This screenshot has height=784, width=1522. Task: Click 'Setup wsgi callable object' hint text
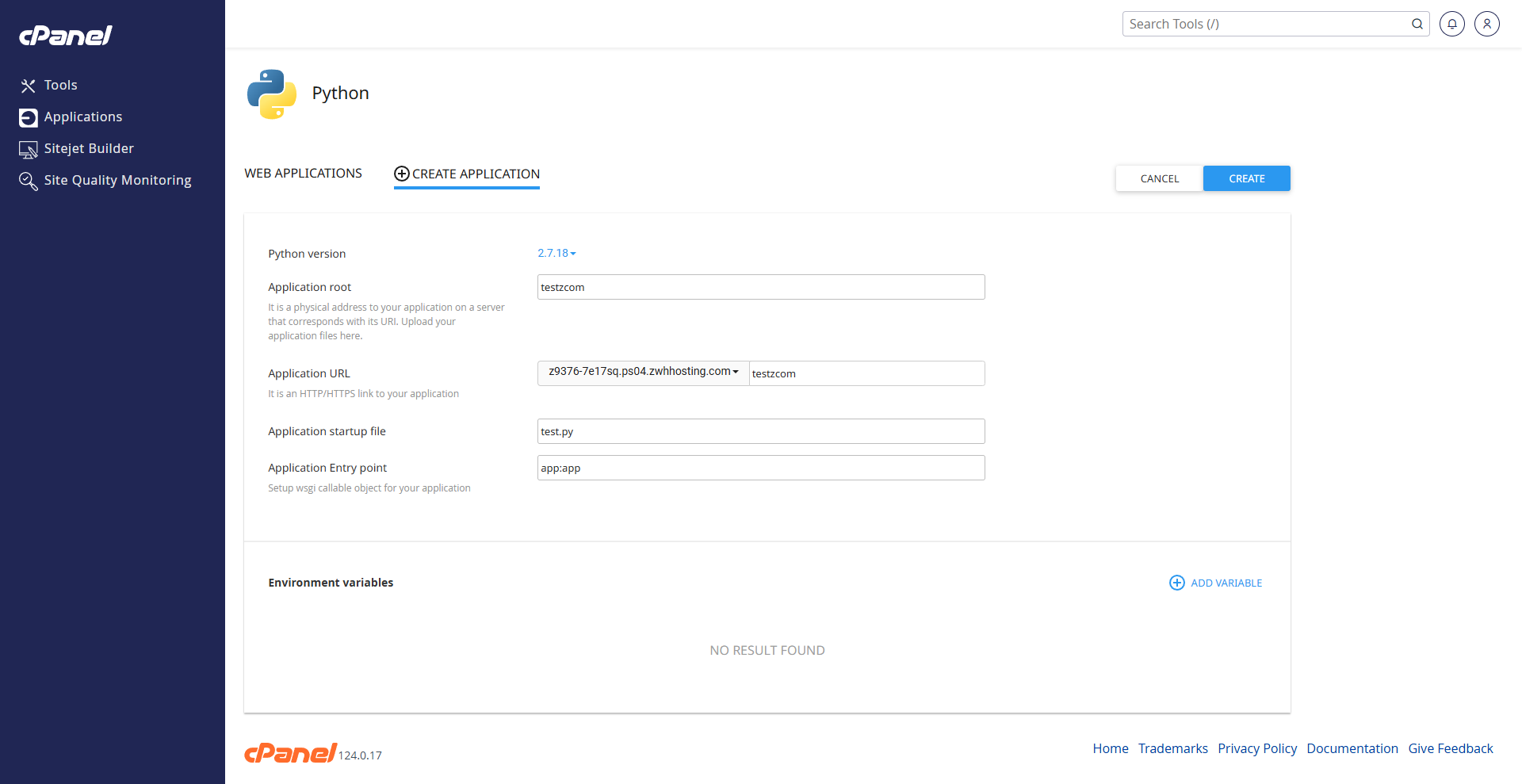[369, 488]
